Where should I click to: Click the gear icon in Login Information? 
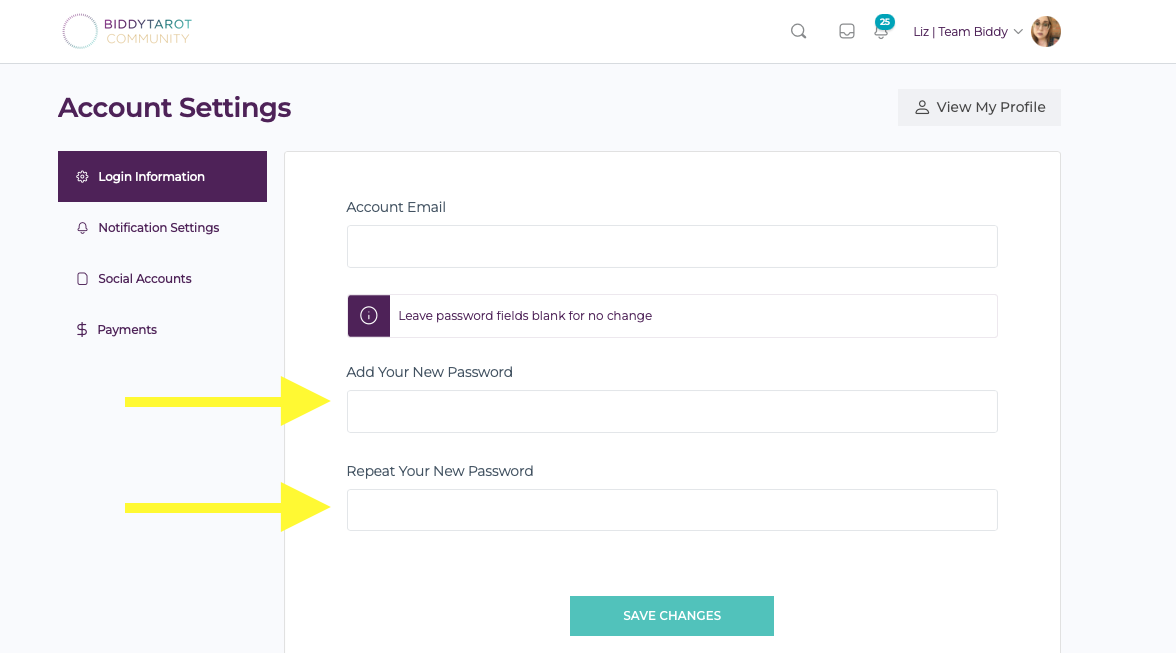[82, 177]
